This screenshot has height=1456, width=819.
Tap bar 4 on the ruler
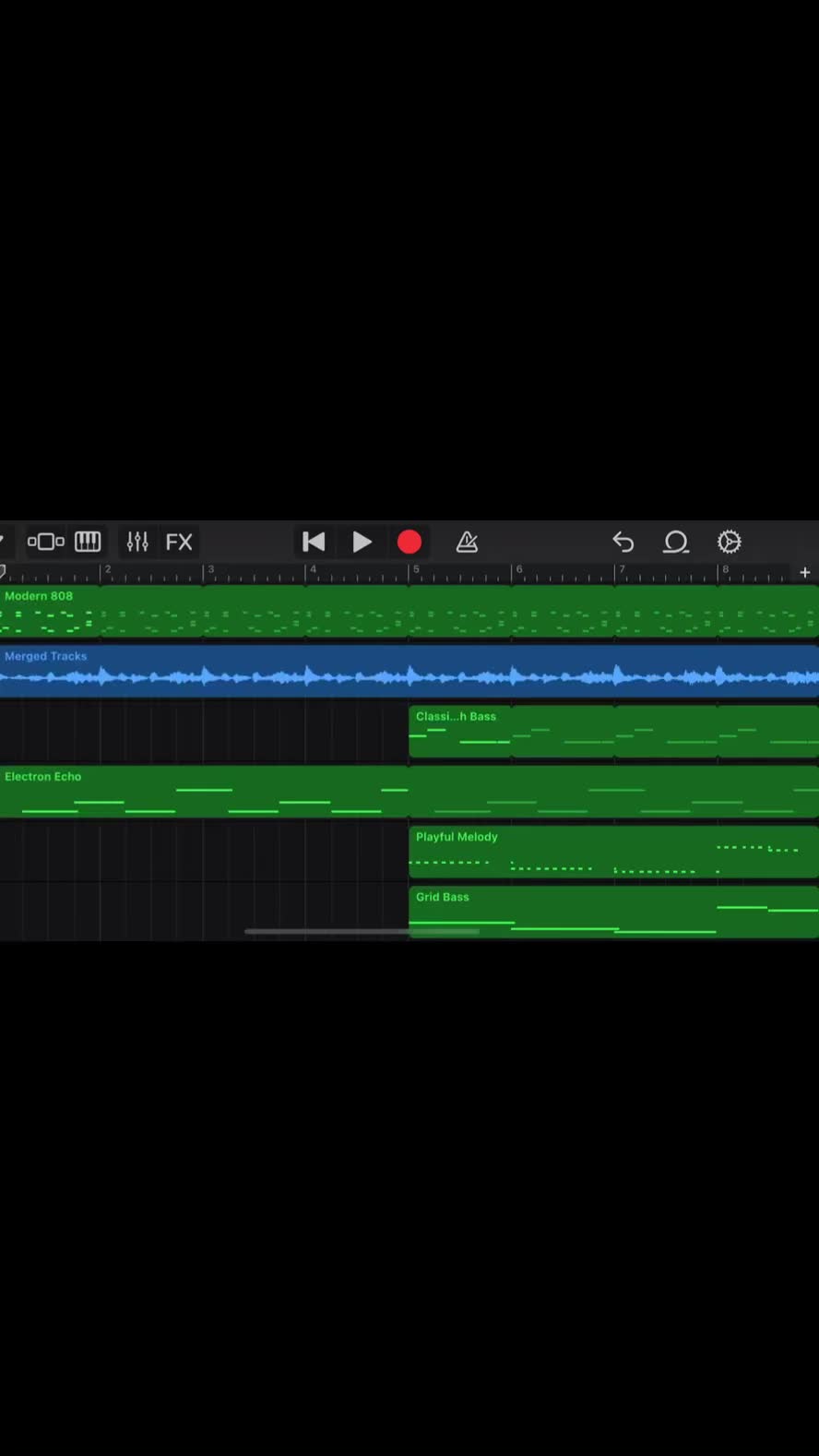tap(314, 570)
